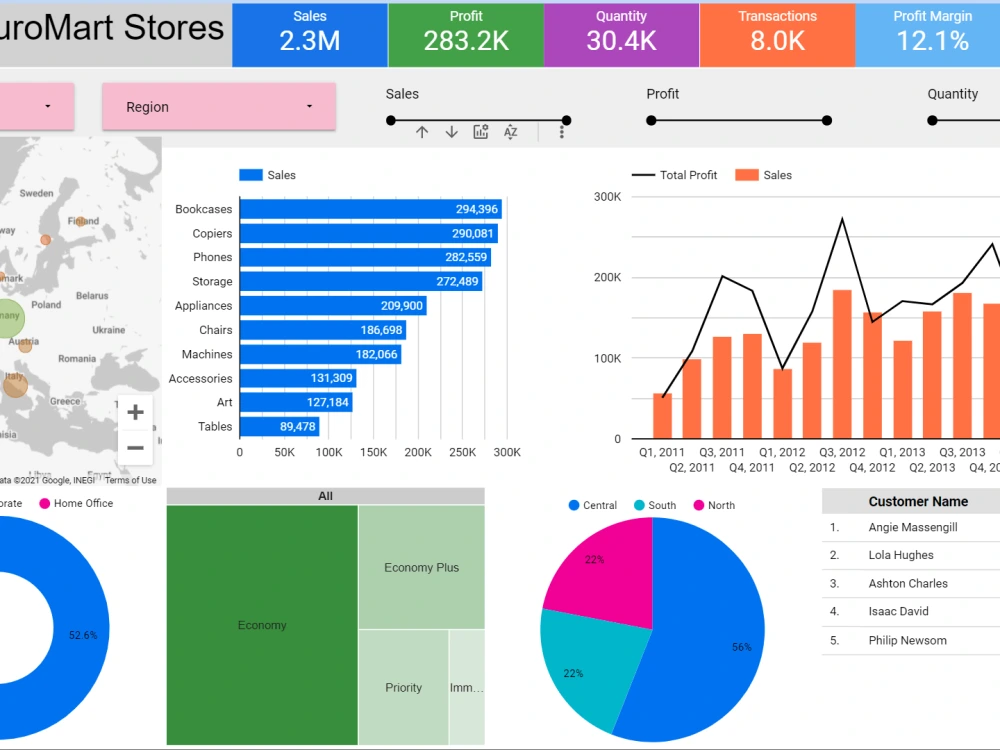Screen dimensions: 1000x750
Task: Select the Priority treemap block
Action: (404, 688)
